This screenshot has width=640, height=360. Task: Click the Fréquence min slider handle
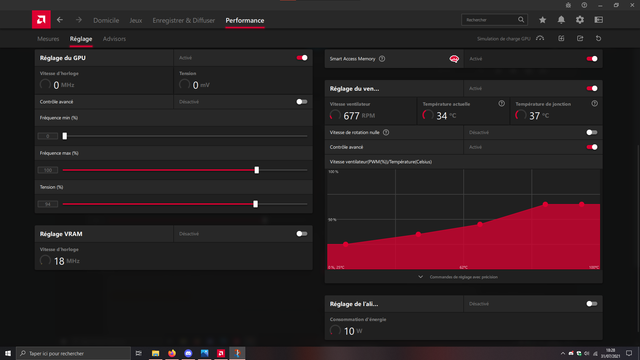(64, 136)
